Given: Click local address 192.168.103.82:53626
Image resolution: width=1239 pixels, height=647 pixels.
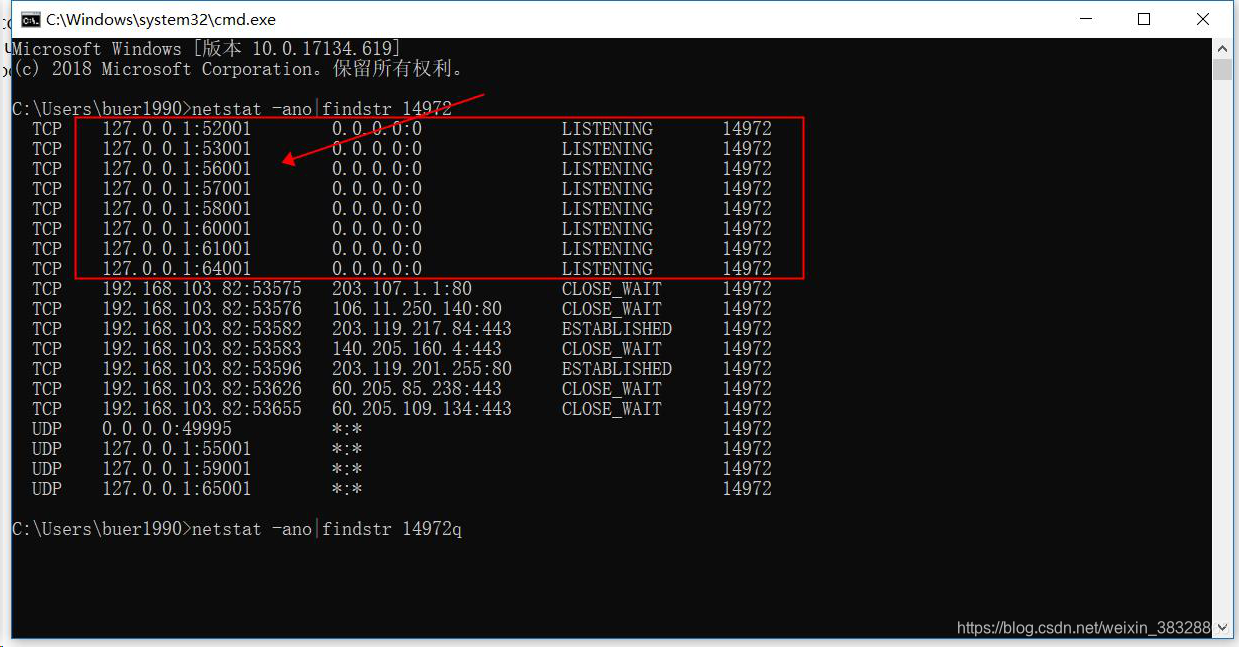Looking at the screenshot, I should click(x=202, y=389).
